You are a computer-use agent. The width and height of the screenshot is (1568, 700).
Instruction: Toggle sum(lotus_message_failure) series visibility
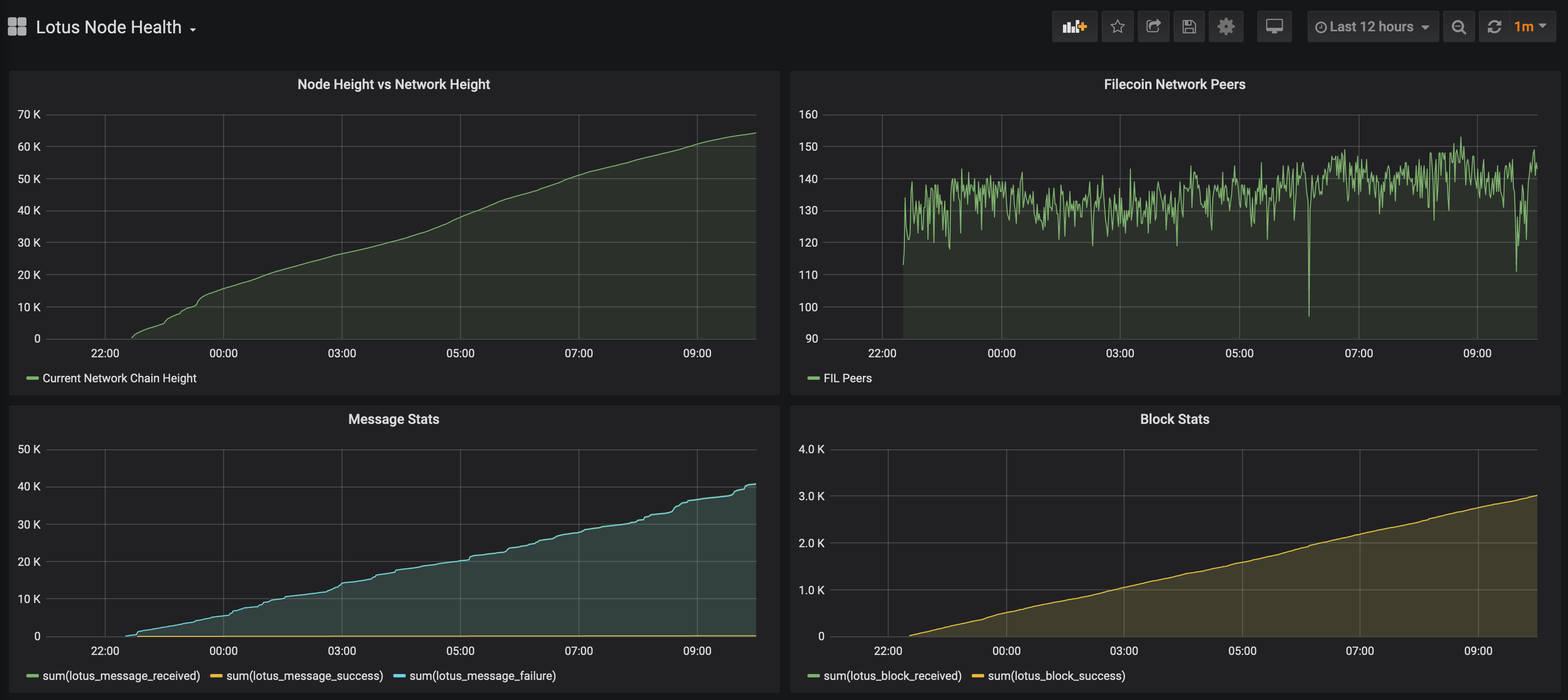[482, 676]
